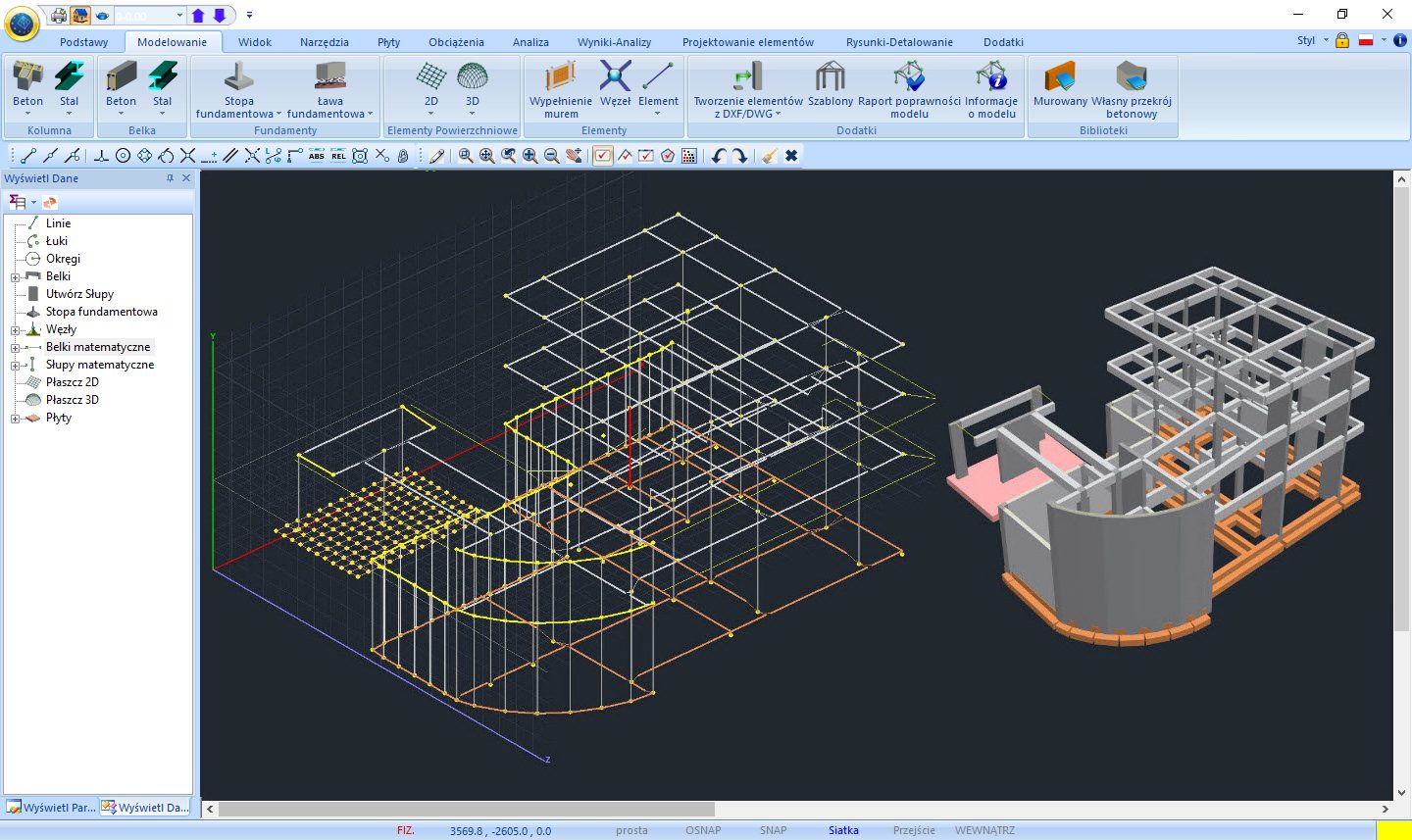The width and height of the screenshot is (1412, 840).
Task: Click the Węzeł node tool
Action: 616,83
